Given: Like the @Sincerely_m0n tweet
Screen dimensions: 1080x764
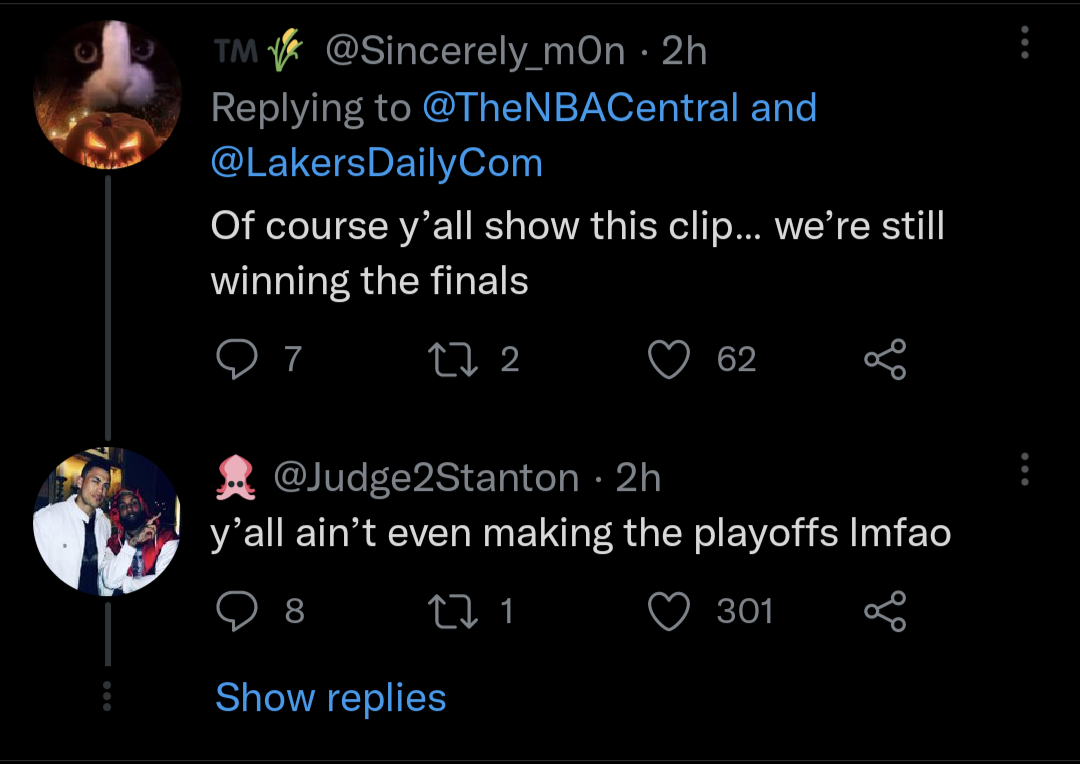Looking at the screenshot, I should [671, 359].
